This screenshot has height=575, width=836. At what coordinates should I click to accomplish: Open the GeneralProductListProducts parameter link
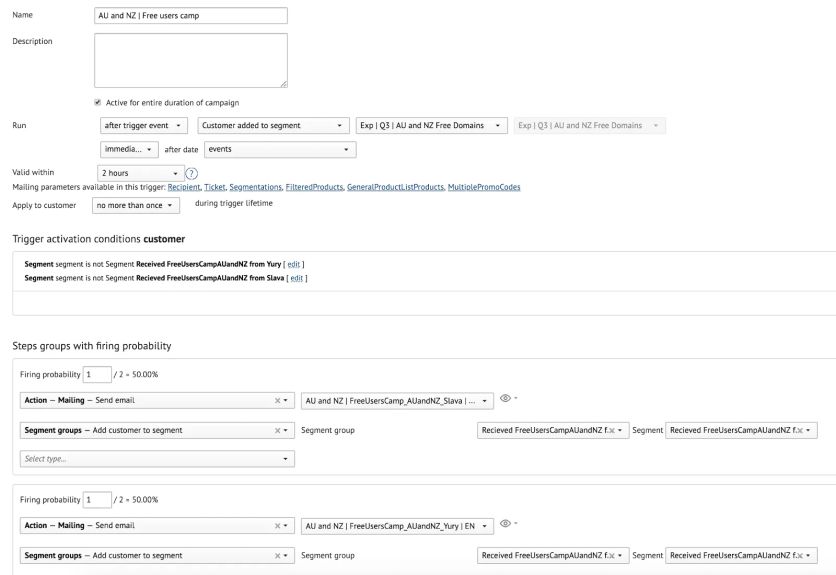(395, 187)
